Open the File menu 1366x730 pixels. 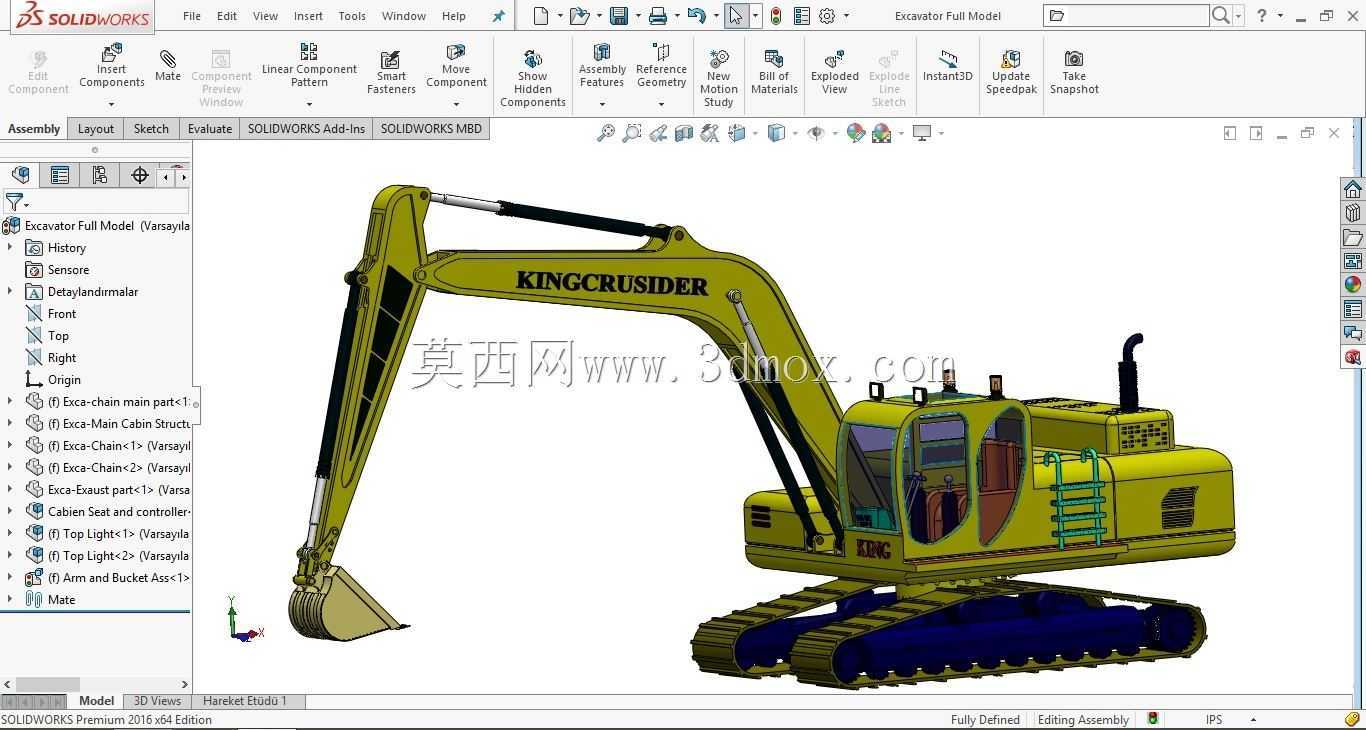click(x=192, y=16)
